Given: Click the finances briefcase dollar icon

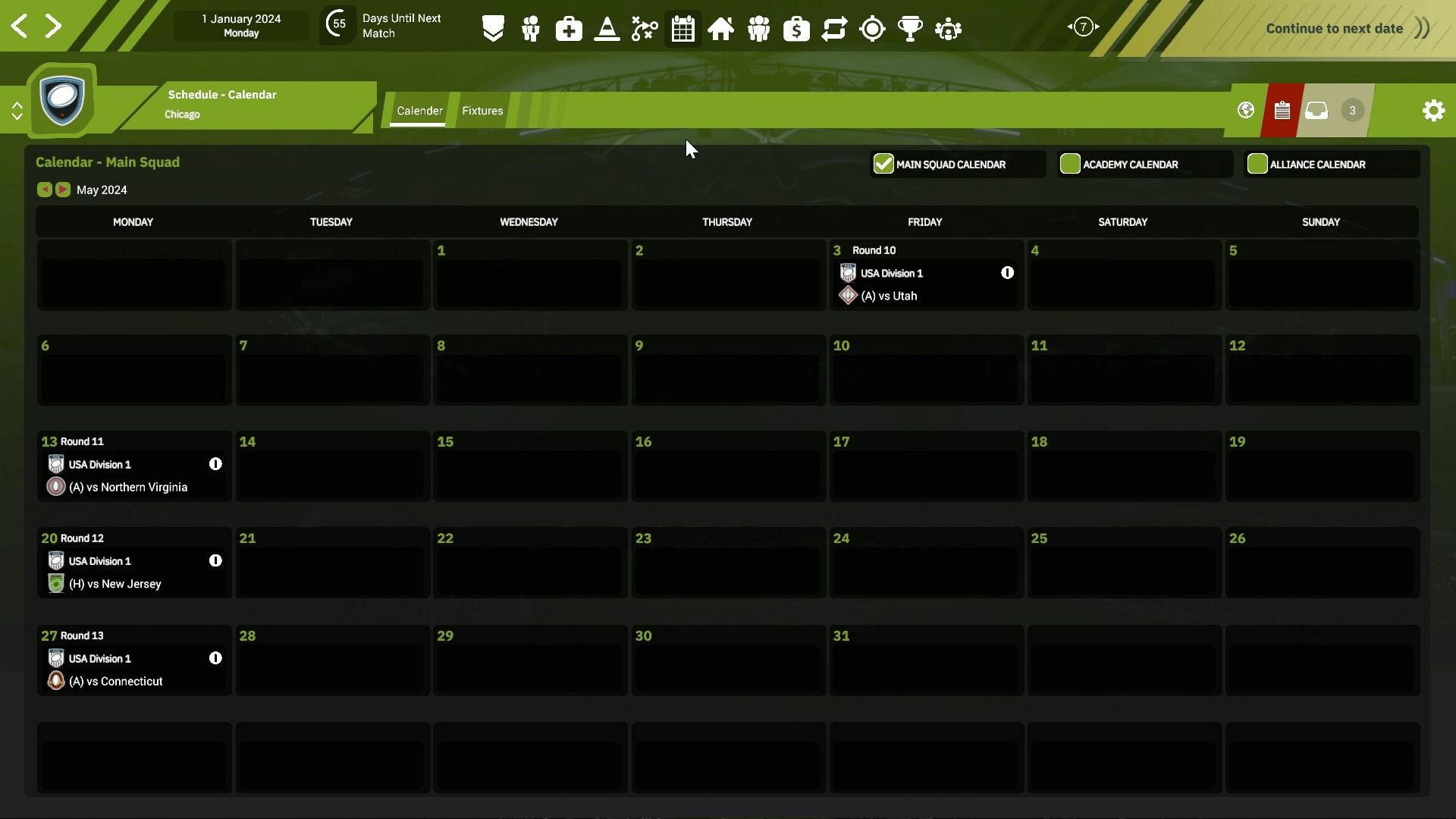Looking at the screenshot, I should click(796, 29).
